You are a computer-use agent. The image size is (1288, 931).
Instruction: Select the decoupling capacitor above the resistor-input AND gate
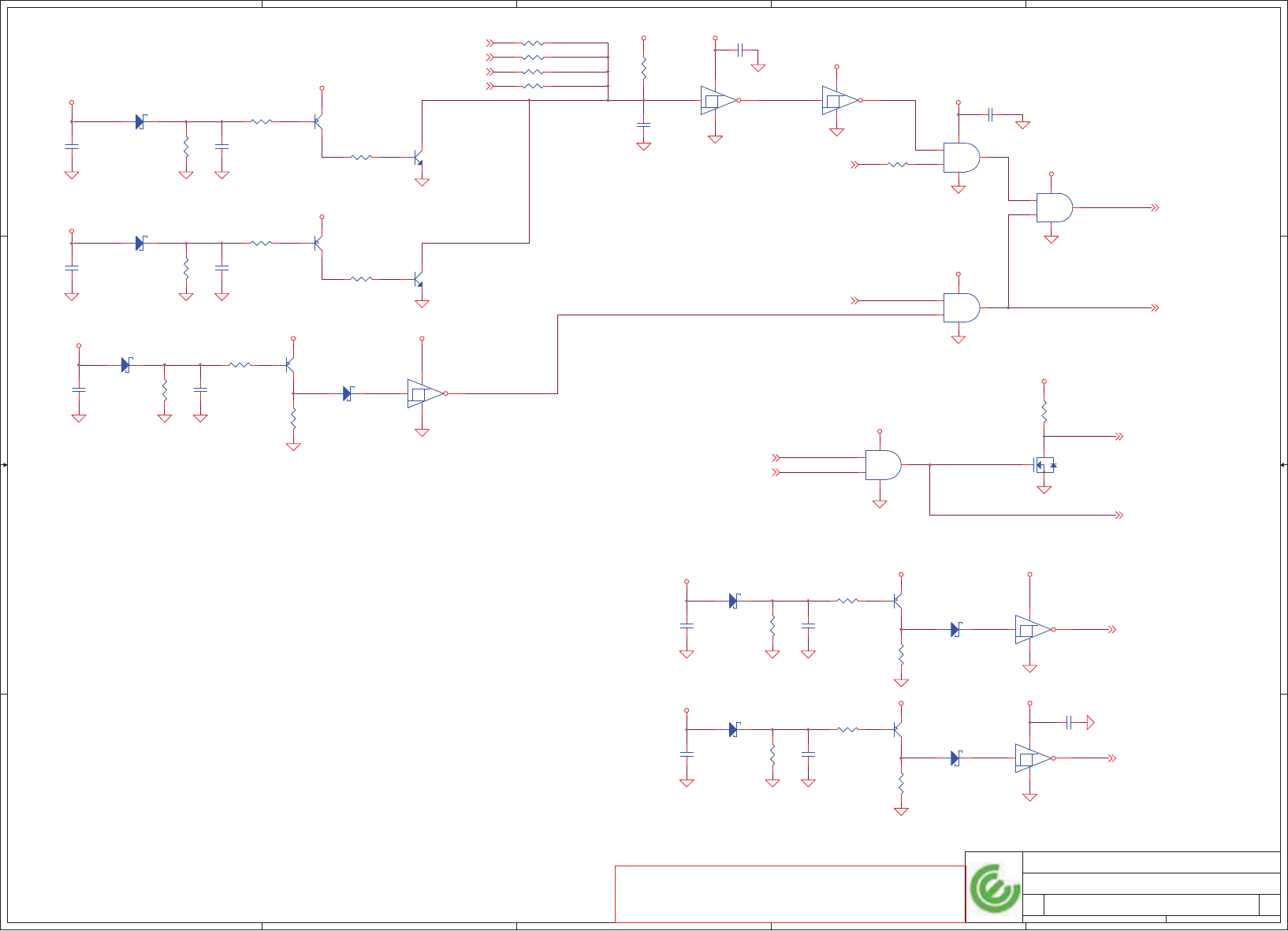(991, 115)
